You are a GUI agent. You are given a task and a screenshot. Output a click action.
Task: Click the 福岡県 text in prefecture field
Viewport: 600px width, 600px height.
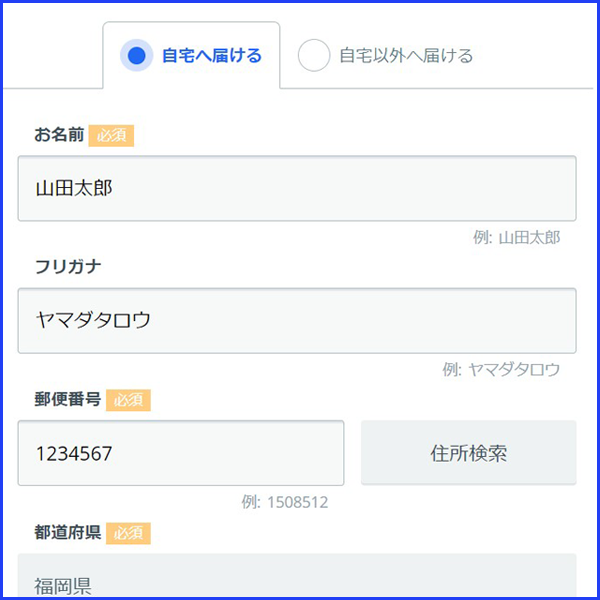click(64, 585)
